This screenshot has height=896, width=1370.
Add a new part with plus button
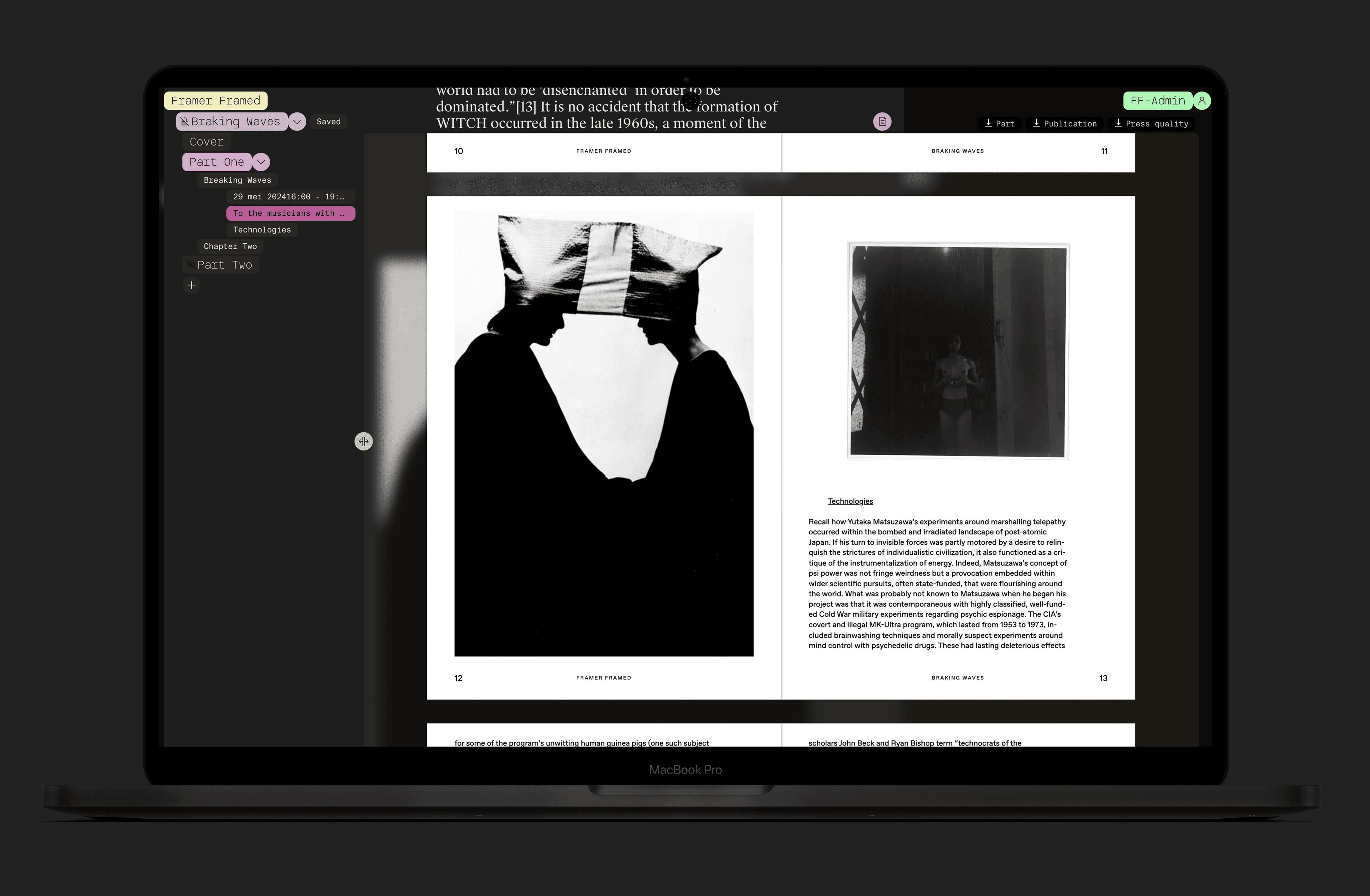click(191, 285)
